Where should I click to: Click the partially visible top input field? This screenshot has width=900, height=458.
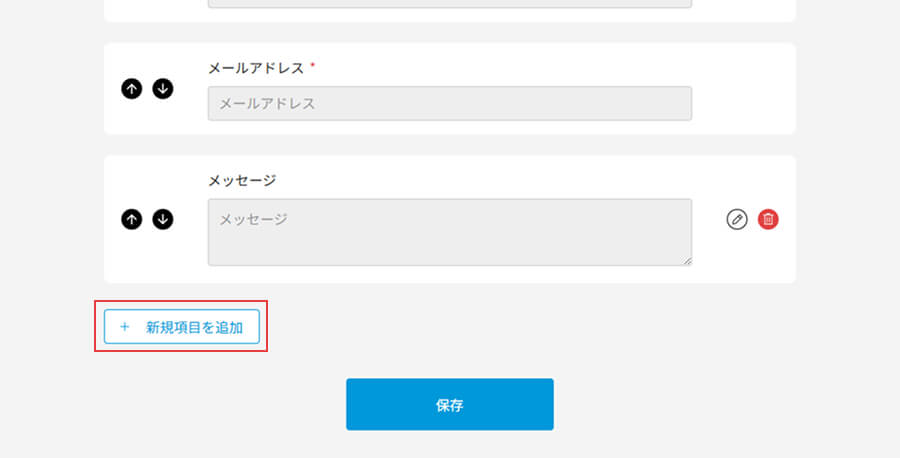coord(449,3)
